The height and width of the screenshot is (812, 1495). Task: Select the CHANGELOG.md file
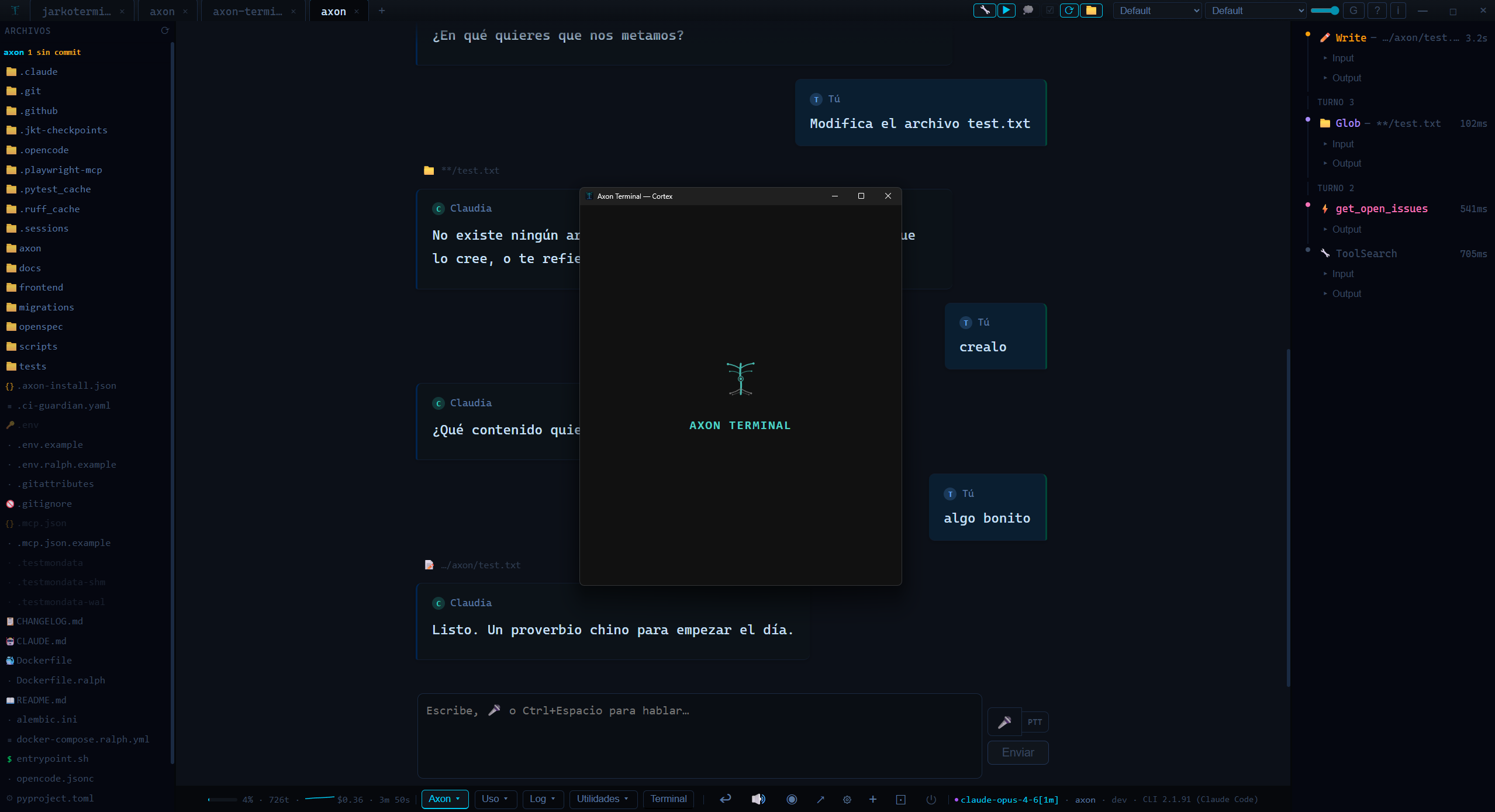pyautogui.click(x=44, y=621)
